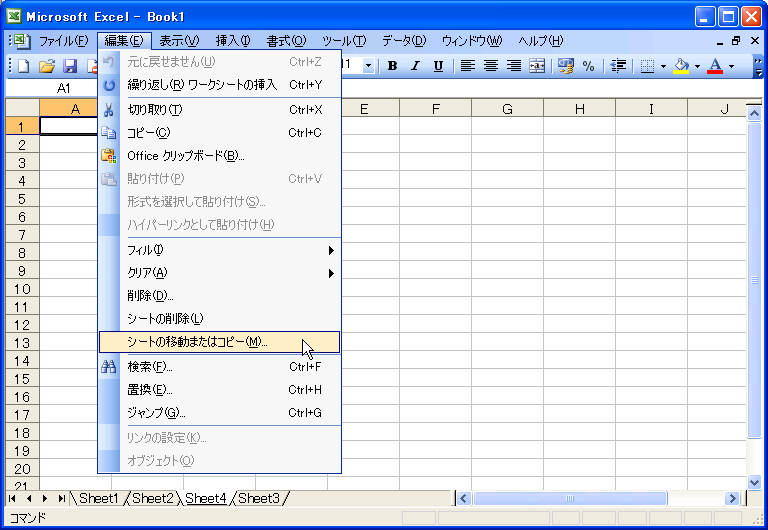Choose コピー(C) menu entry
The width and height of the screenshot is (768, 530).
pyautogui.click(x=219, y=133)
